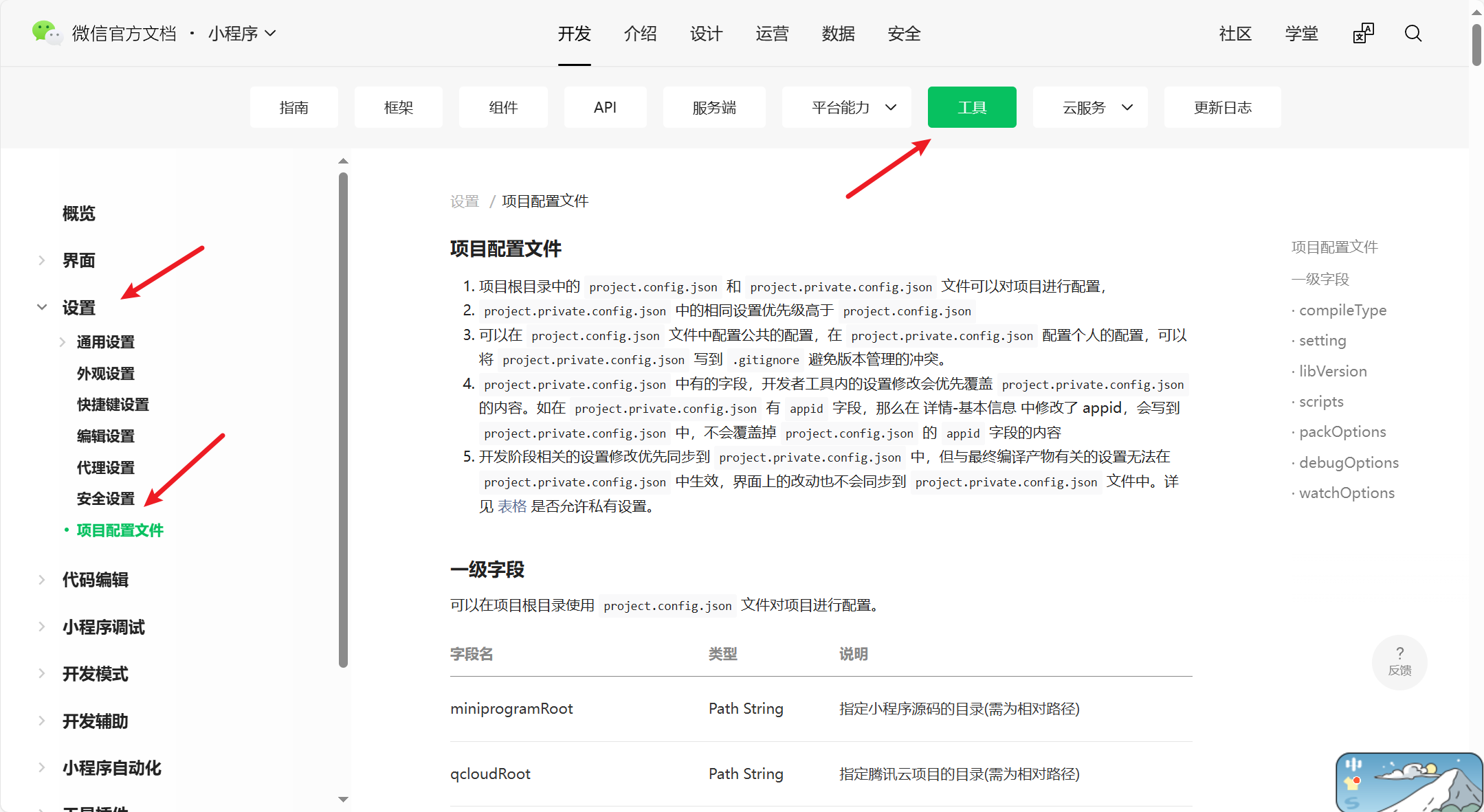The width and height of the screenshot is (1484, 812).
Task: Collapse the 设置 sidebar section
Action: [x=42, y=307]
